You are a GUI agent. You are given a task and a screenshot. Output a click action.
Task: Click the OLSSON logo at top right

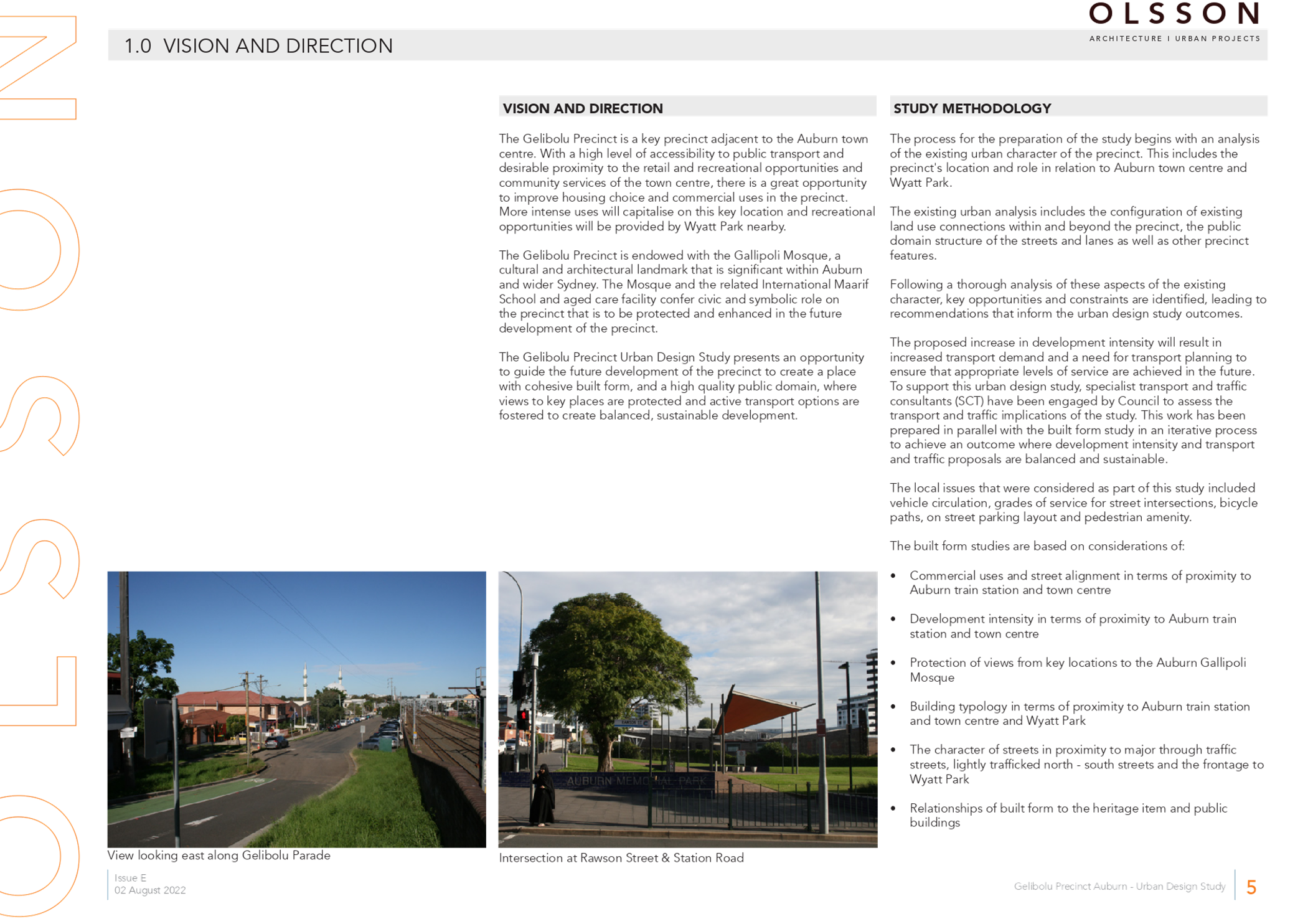[1174, 14]
